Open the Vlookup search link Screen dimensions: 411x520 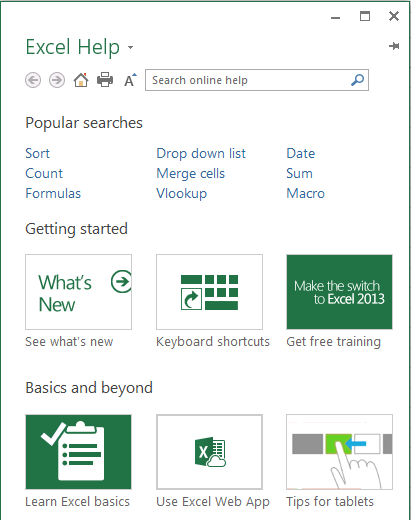click(182, 193)
